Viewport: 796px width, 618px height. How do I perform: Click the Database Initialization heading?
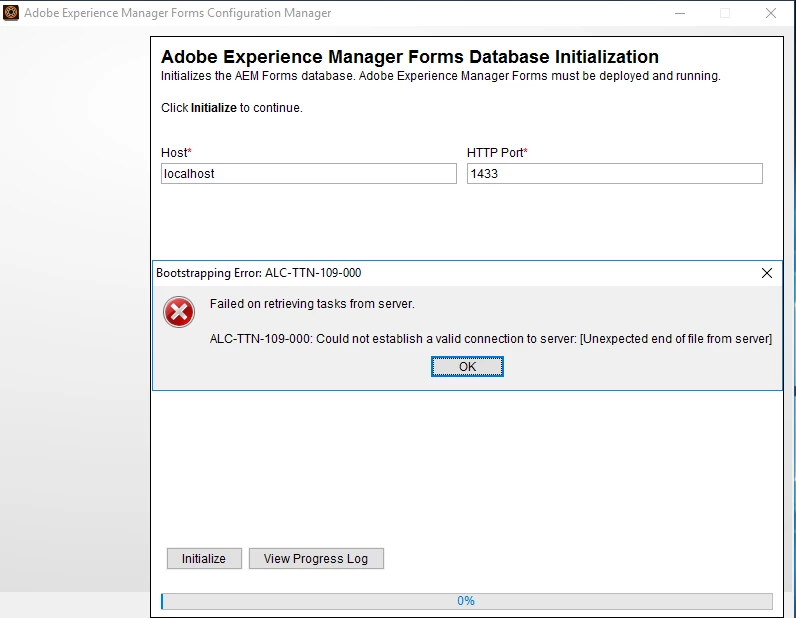(410, 56)
